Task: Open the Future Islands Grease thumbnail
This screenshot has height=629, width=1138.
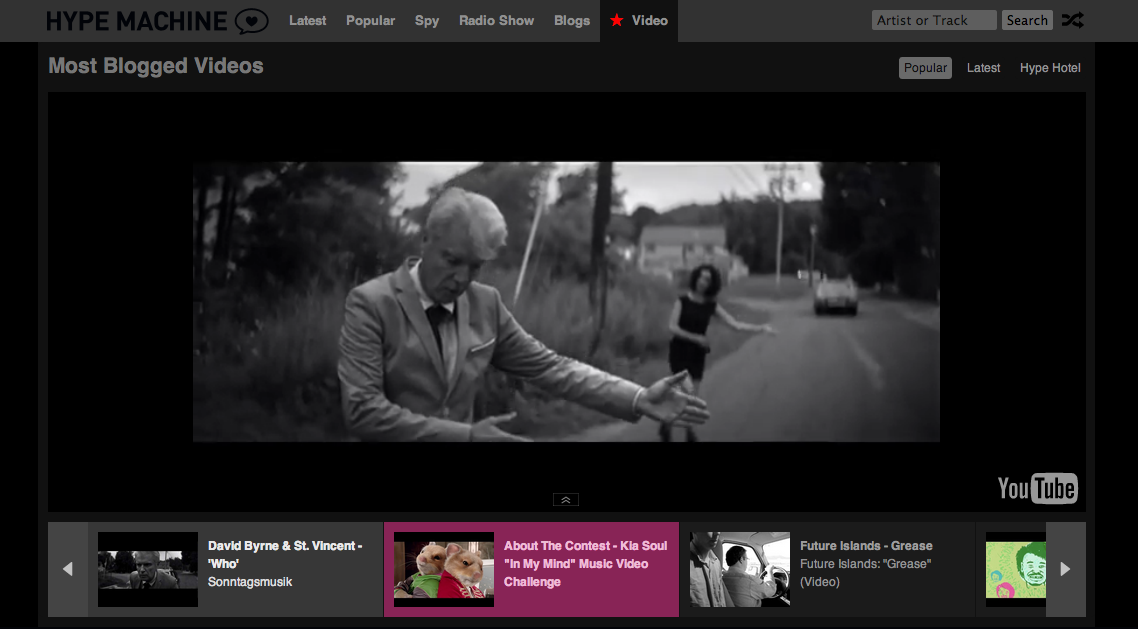Action: click(x=740, y=570)
